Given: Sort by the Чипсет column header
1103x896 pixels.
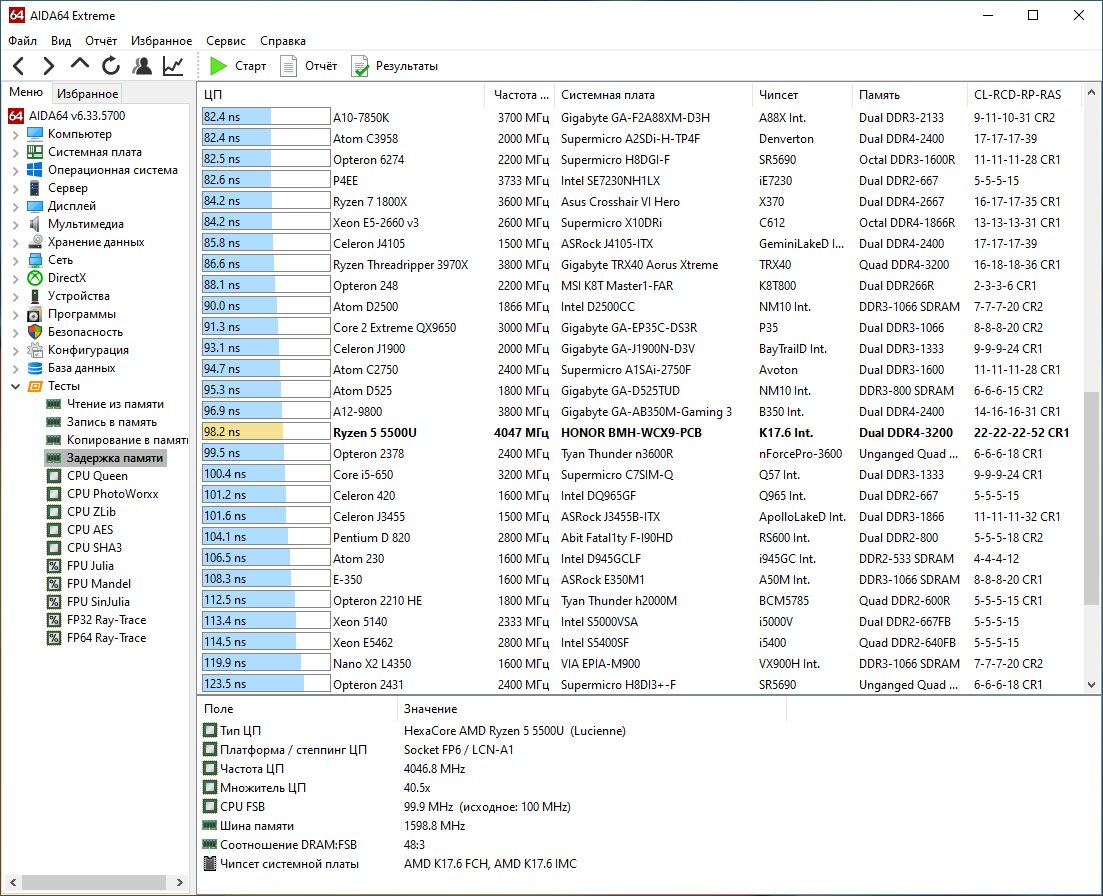Looking at the screenshot, I should (x=803, y=94).
